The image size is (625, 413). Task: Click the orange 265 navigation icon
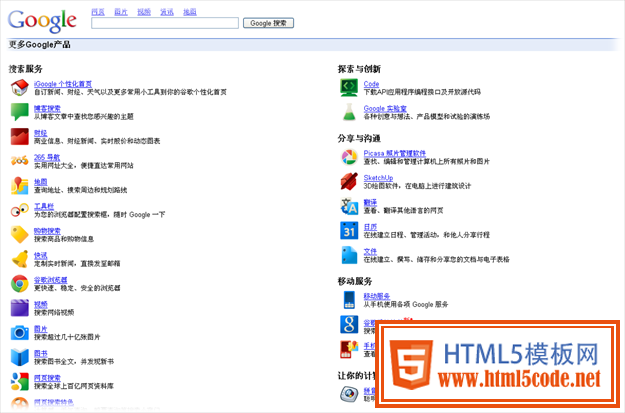(20, 161)
